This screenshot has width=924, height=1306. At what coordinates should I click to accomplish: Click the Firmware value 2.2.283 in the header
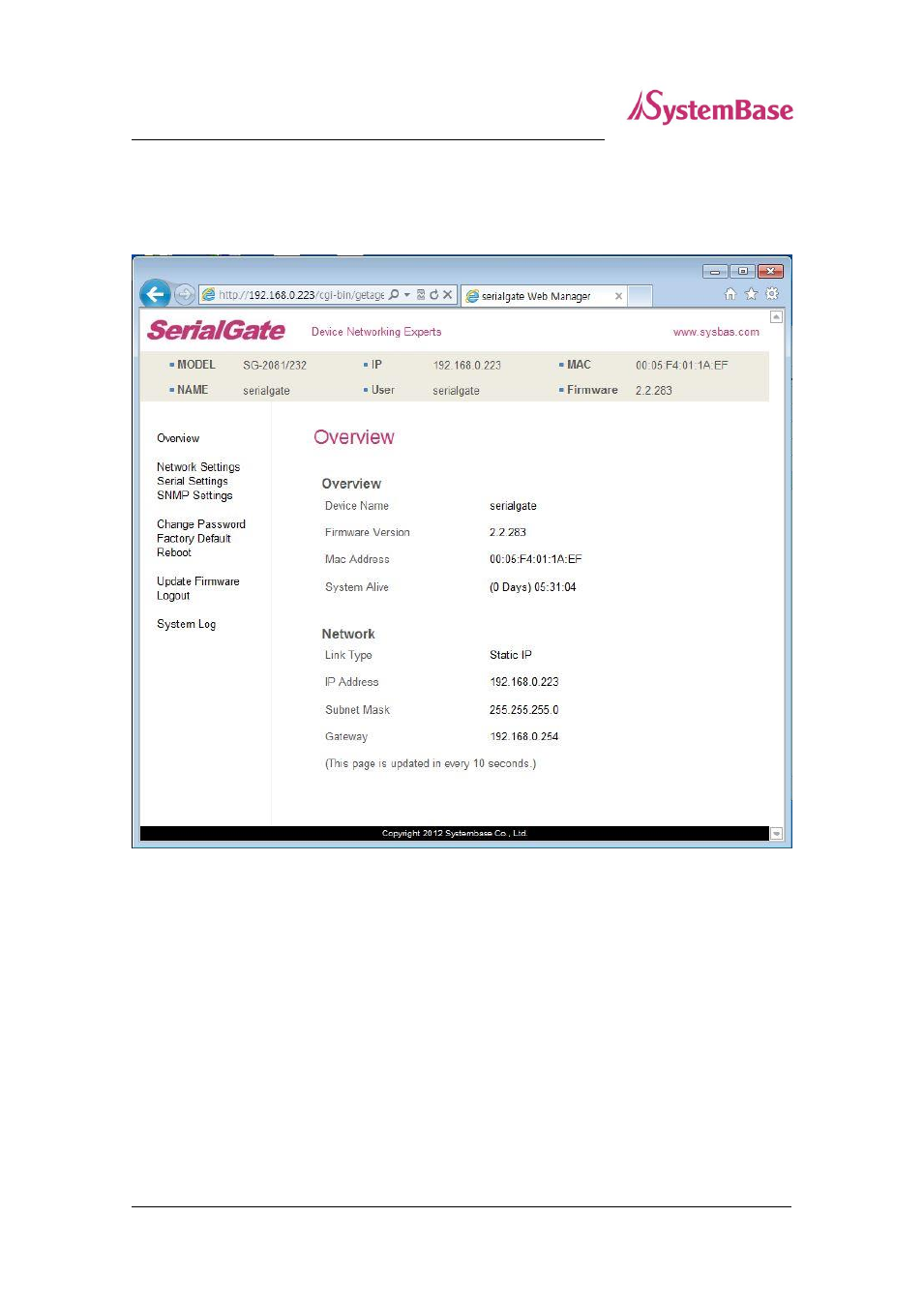click(x=654, y=391)
